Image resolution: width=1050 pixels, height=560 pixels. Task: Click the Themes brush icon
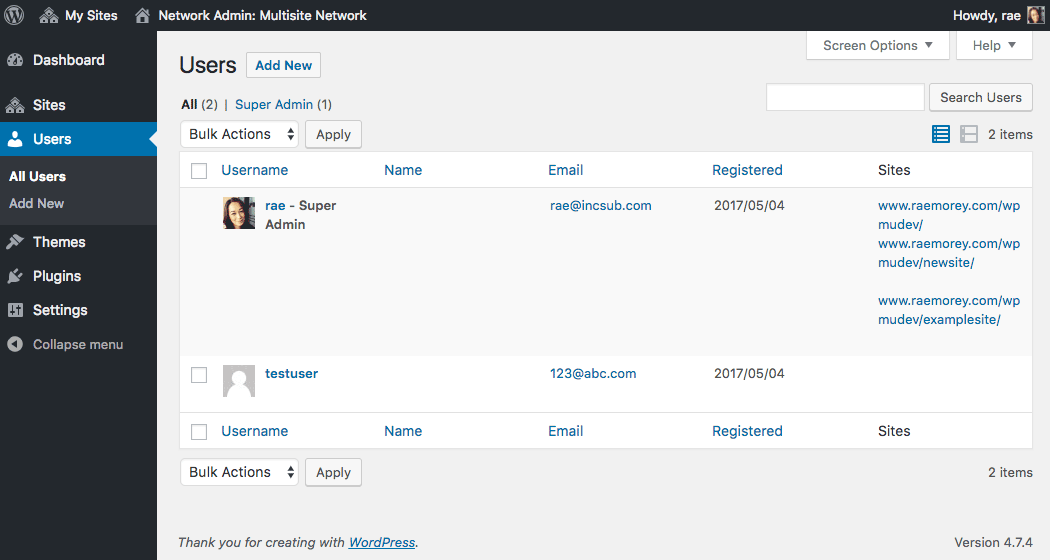coord(15,242)
